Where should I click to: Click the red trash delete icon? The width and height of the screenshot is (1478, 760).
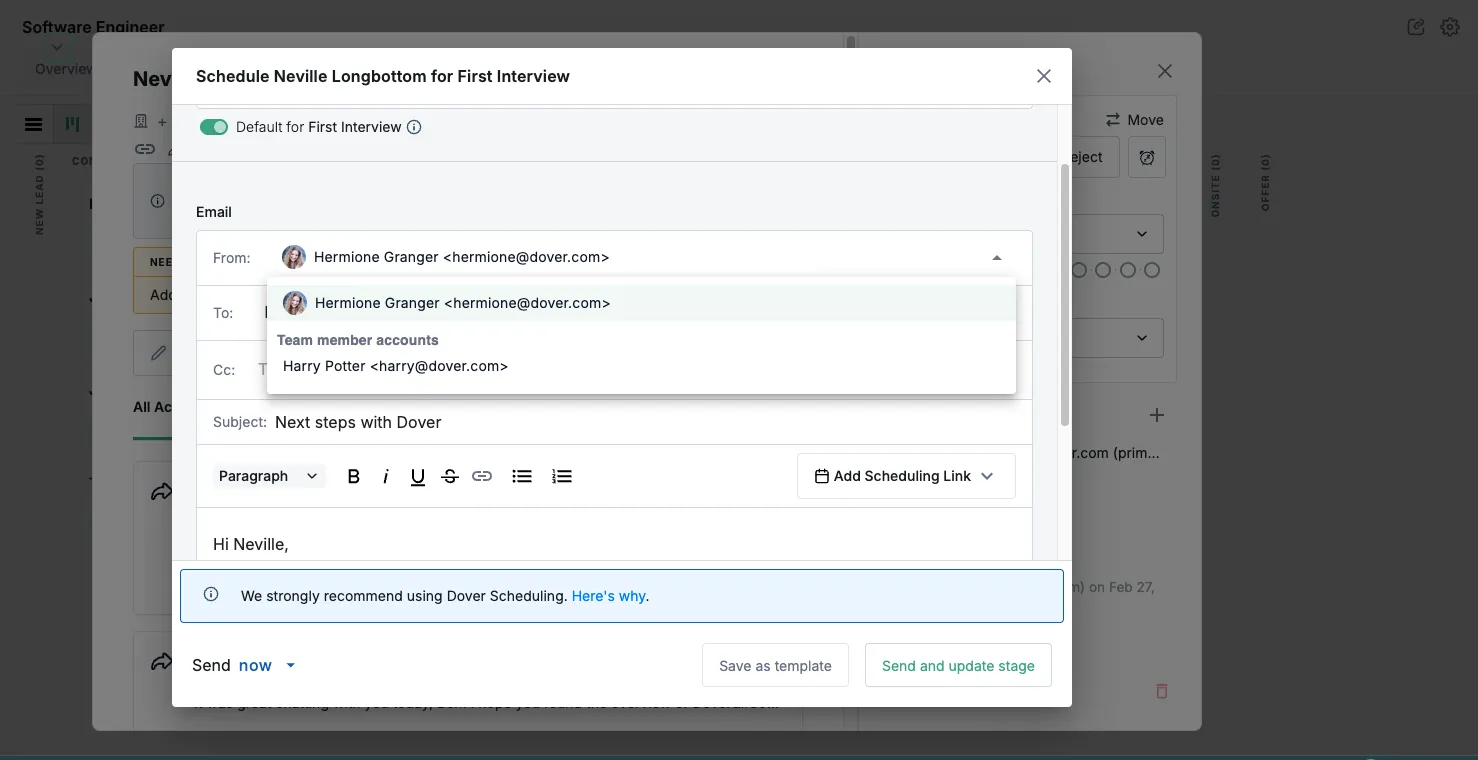click(x=1161, y=691)
